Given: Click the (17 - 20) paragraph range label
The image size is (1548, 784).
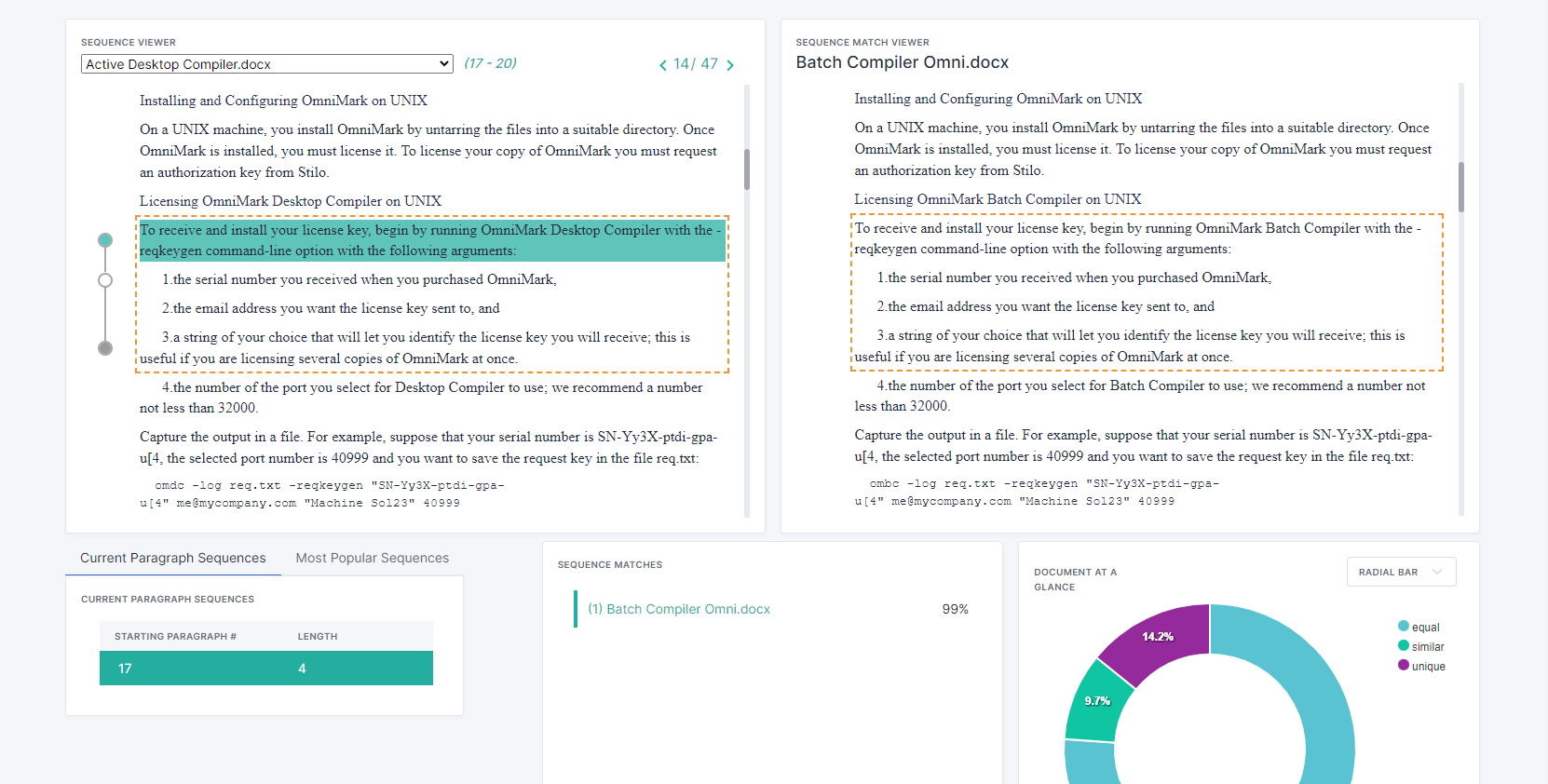Looking at the screenshot, I should 490,63.
